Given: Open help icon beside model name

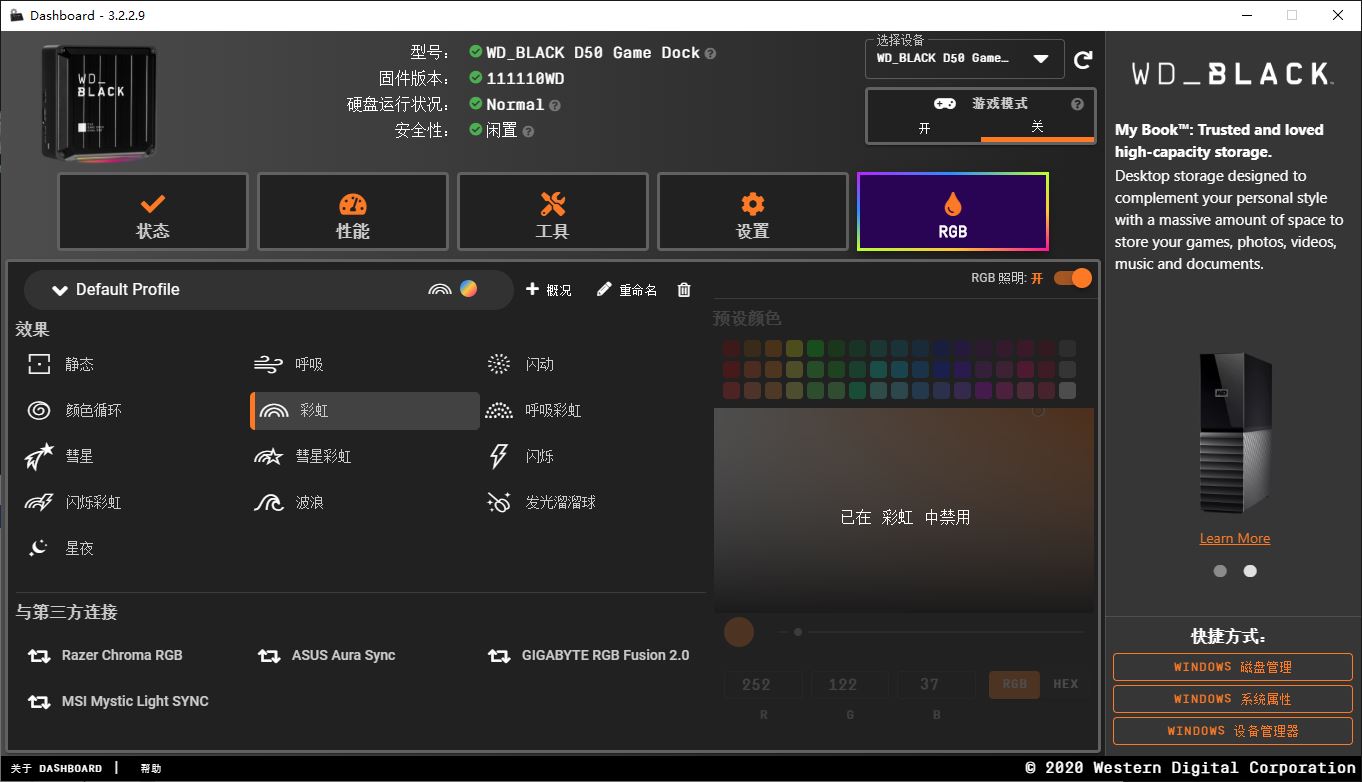Looking at the screenshot, I should 710,54.
